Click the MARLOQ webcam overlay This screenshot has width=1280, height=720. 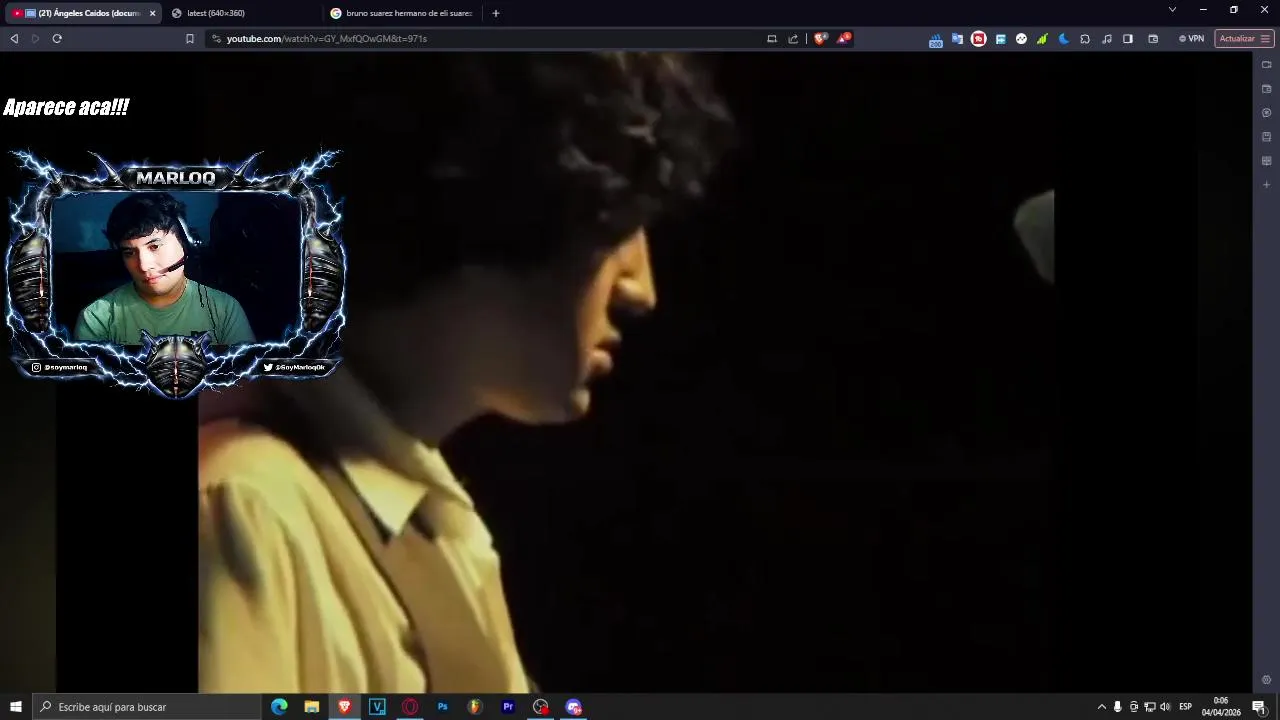176,272
